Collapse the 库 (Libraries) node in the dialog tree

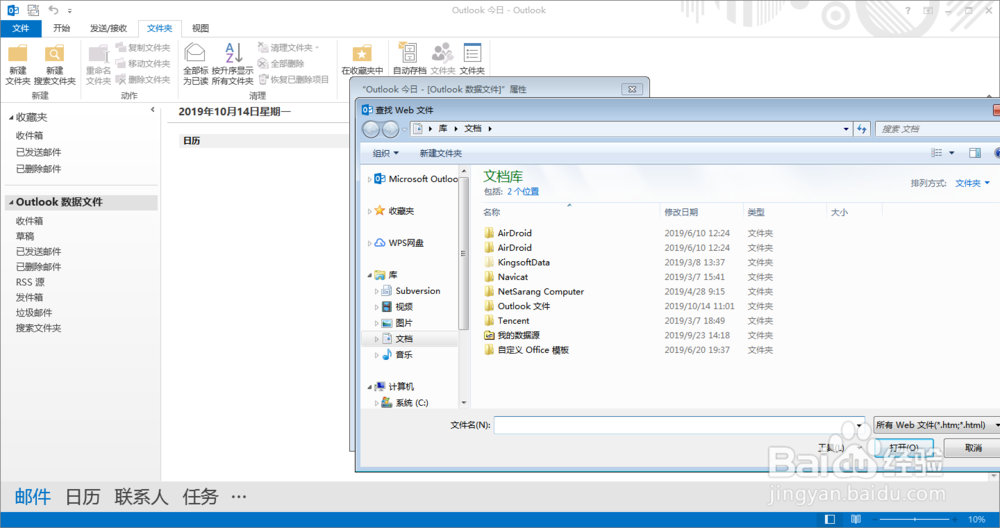point(369,275)
